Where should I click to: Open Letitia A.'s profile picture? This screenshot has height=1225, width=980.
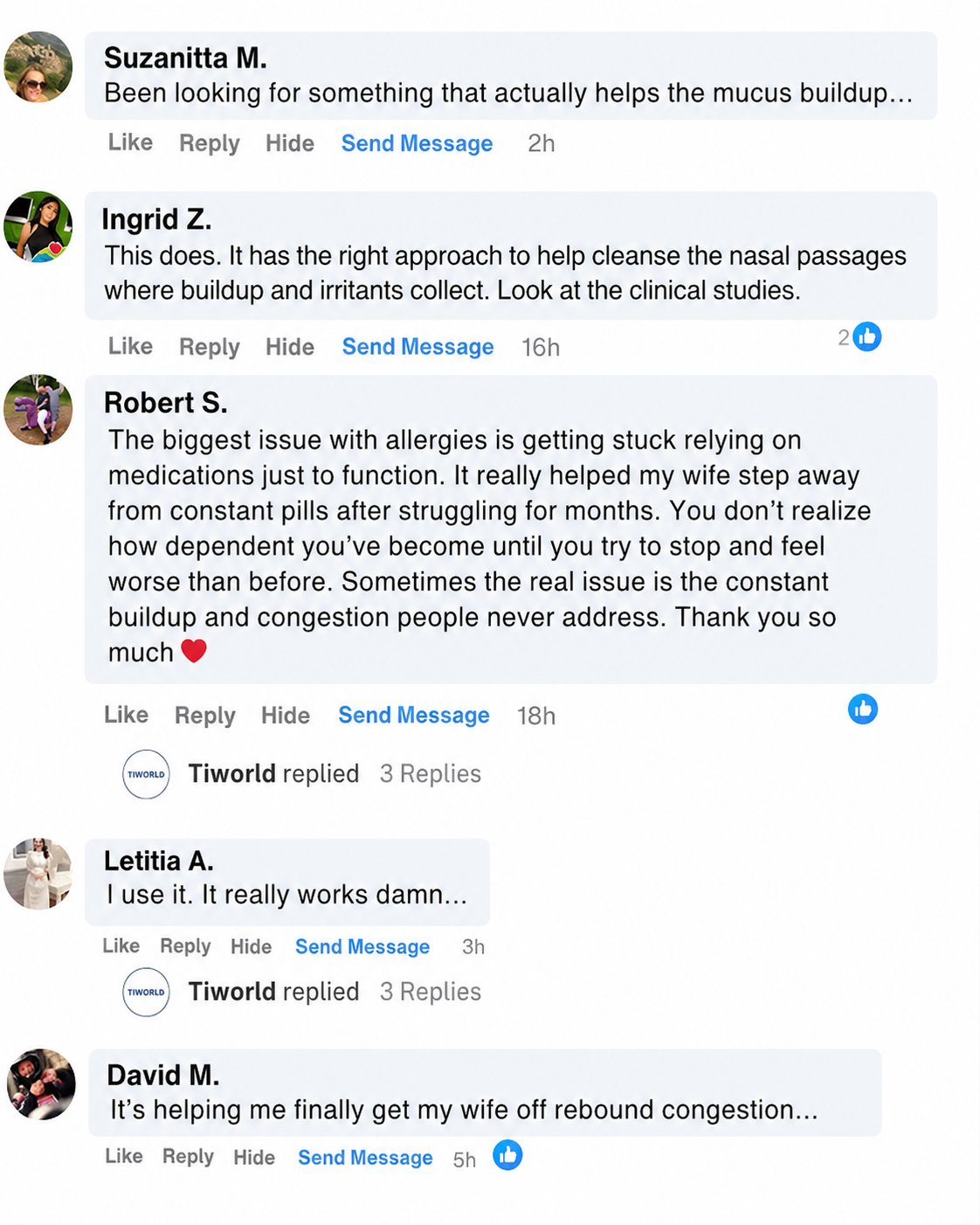[x=38, y=874]
